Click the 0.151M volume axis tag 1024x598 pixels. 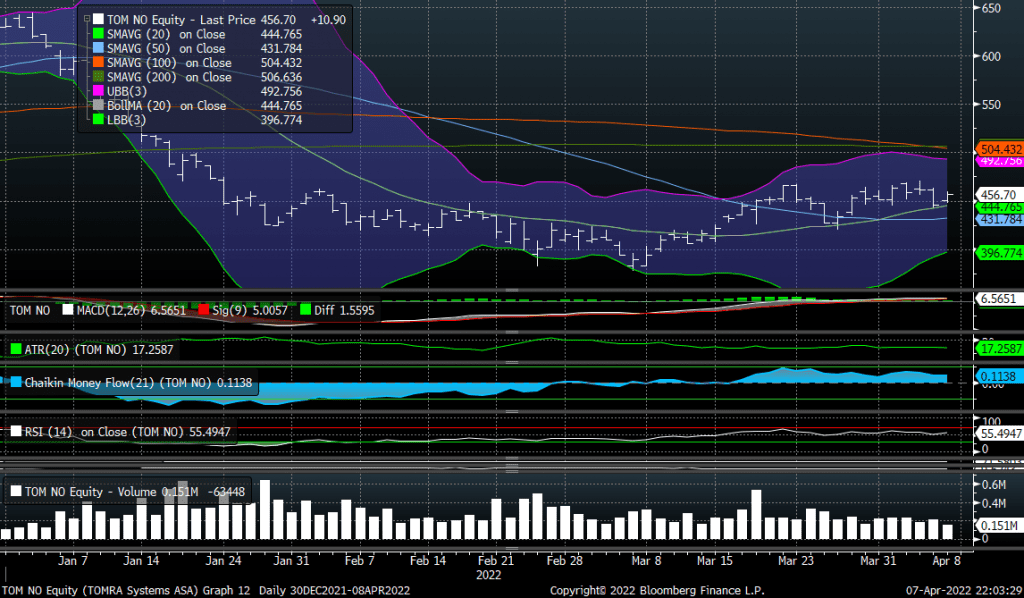[x=999, y=526]
